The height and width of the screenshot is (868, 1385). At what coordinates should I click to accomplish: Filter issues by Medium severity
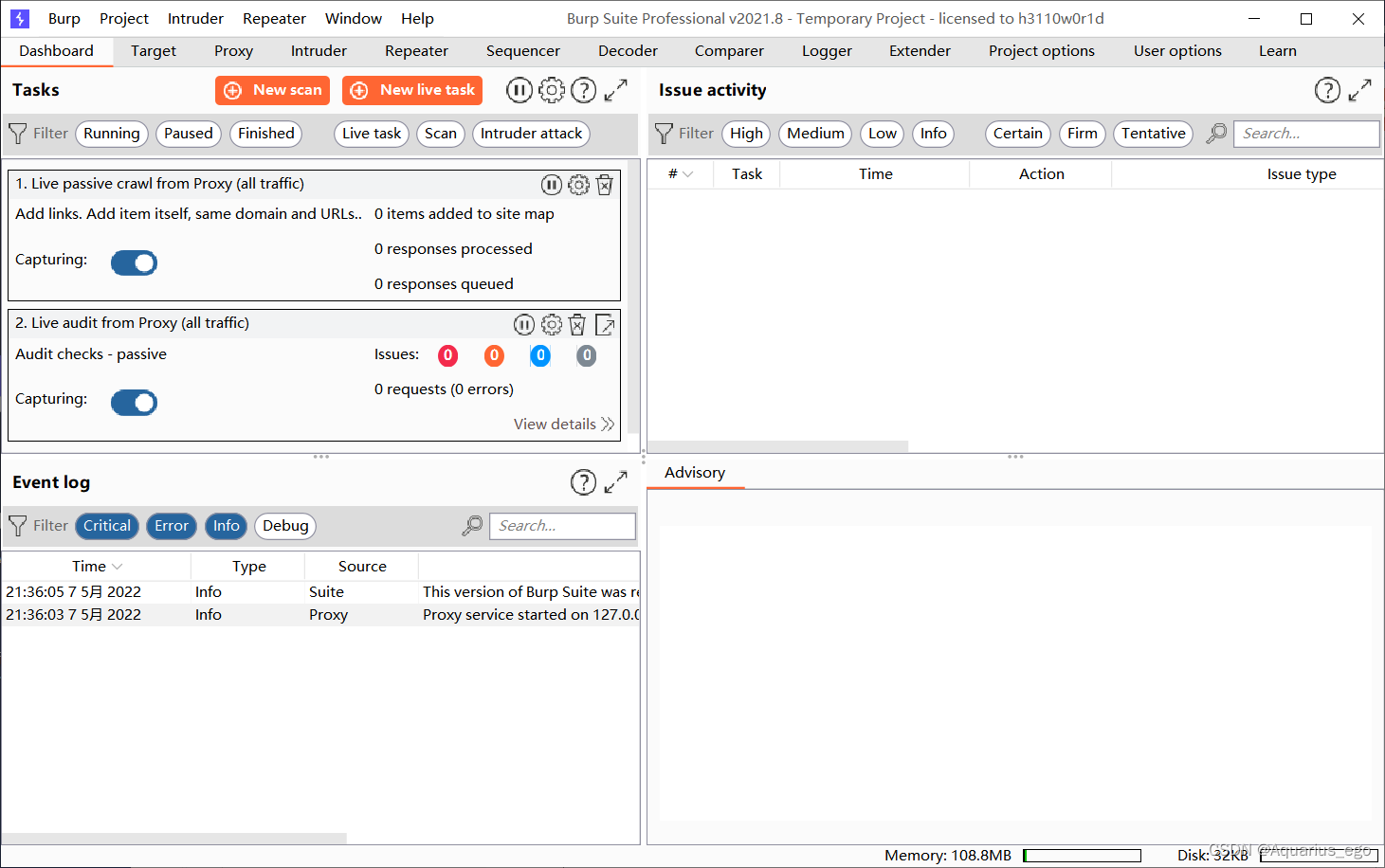815,134
